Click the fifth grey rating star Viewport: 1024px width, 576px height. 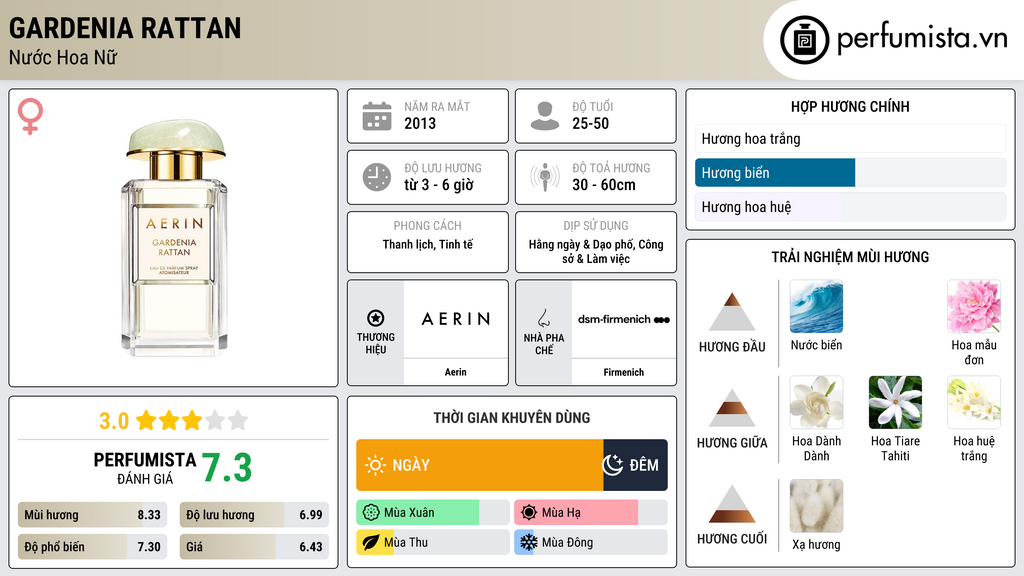pyautogui.click(x=238, y=420)
